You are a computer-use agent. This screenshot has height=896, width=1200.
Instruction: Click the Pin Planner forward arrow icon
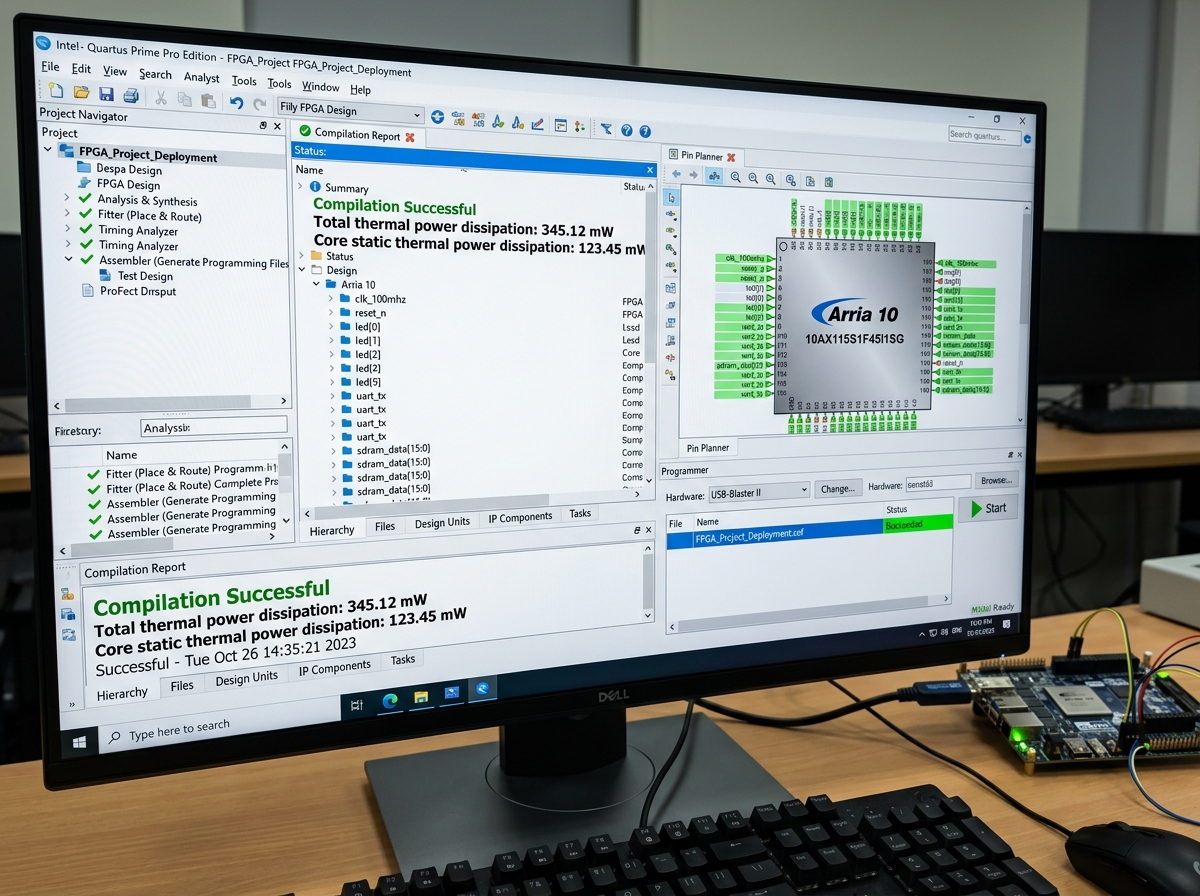(x=694, y=175)
